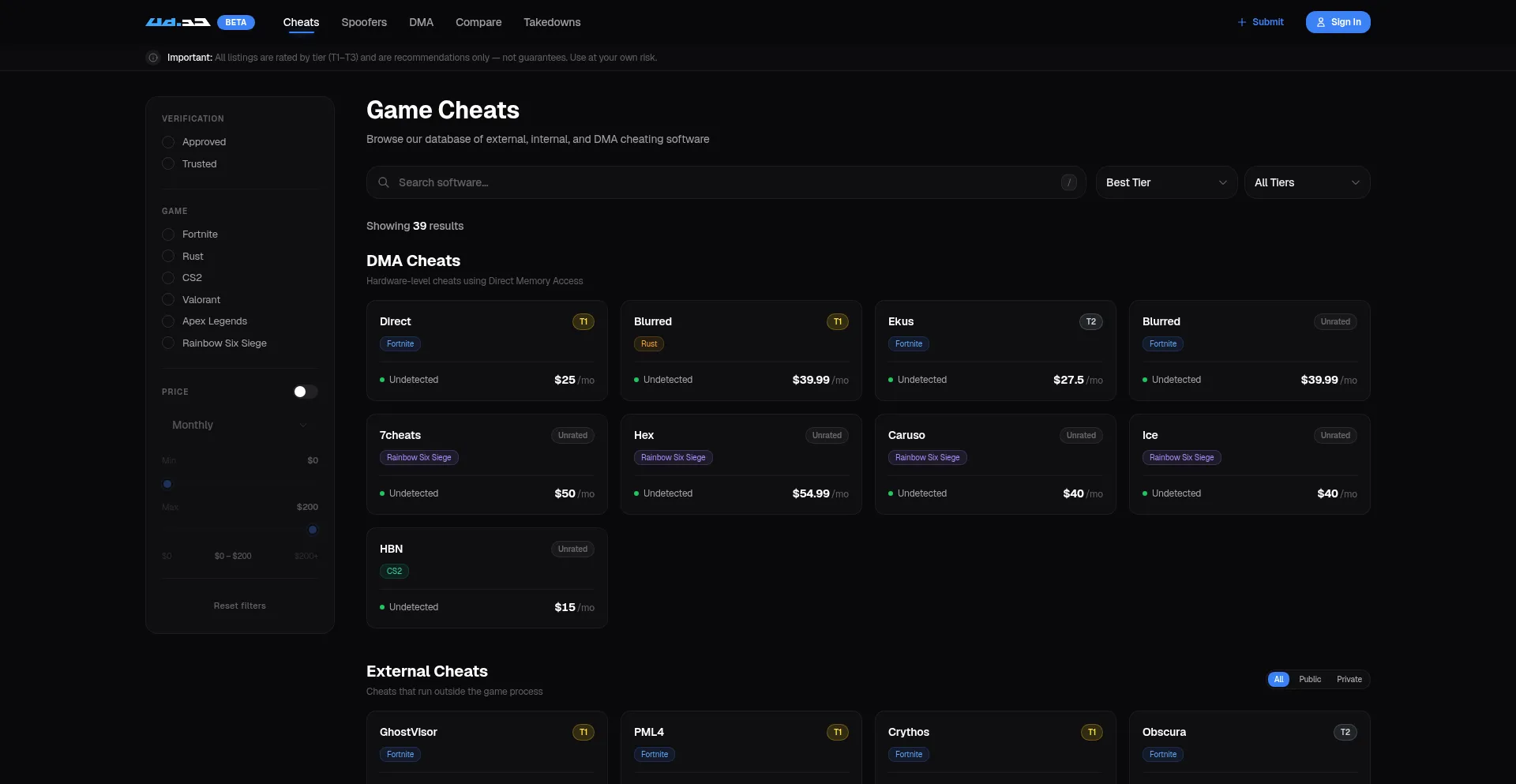The image size is (1516, 784).
Task: Click the Rainbow Six Siege tag on Ice card
Action: (x=1182, y=457)
